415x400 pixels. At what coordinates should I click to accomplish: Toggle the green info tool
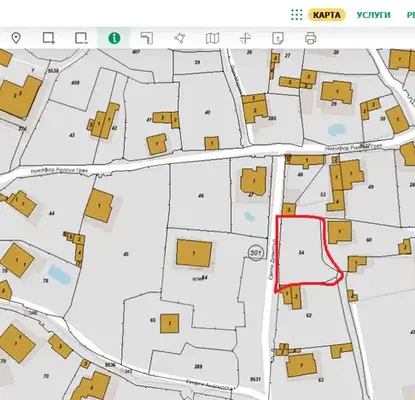(x=114, y=38)
